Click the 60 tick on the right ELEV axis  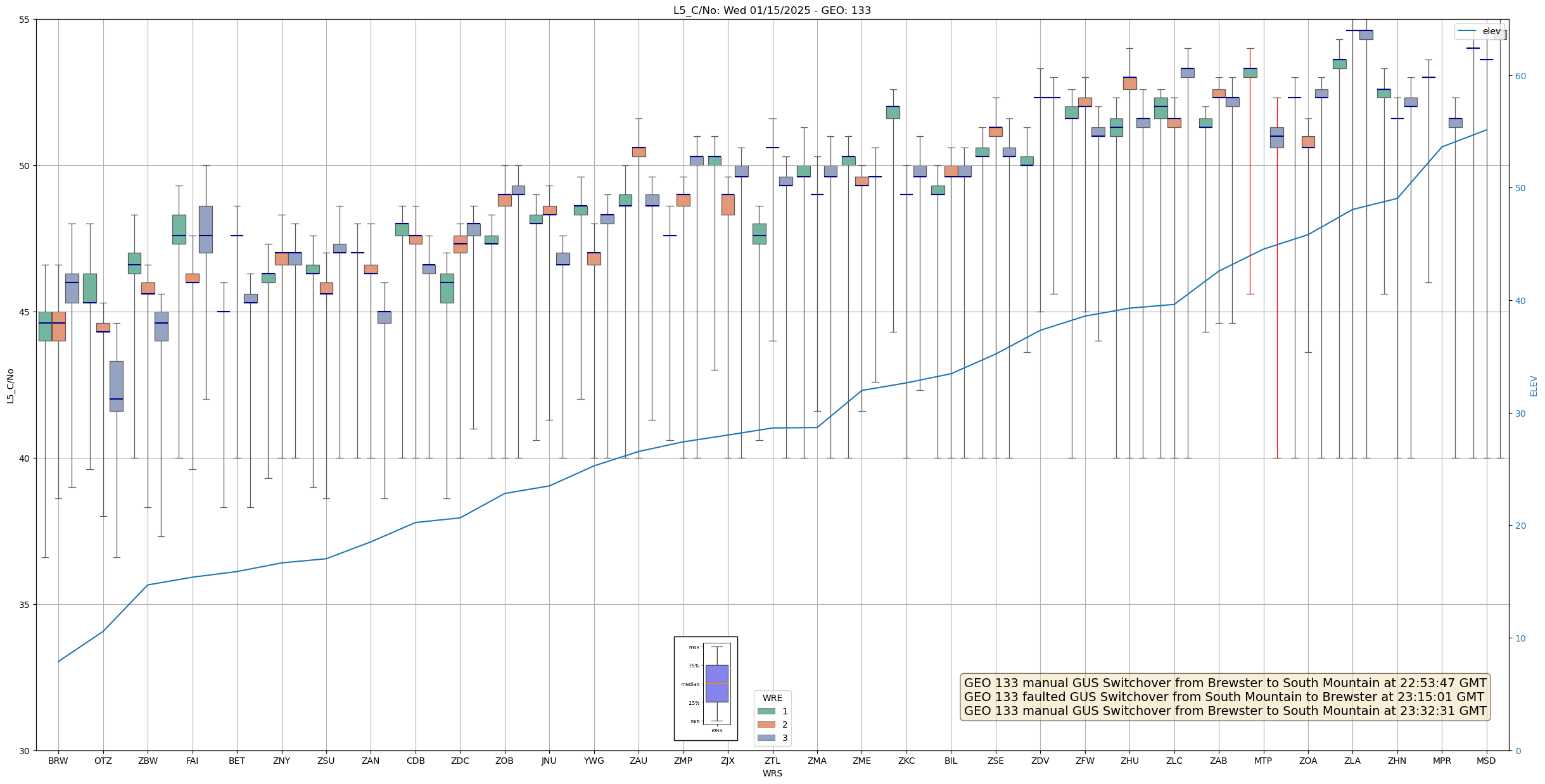(x=1520, y=76)
